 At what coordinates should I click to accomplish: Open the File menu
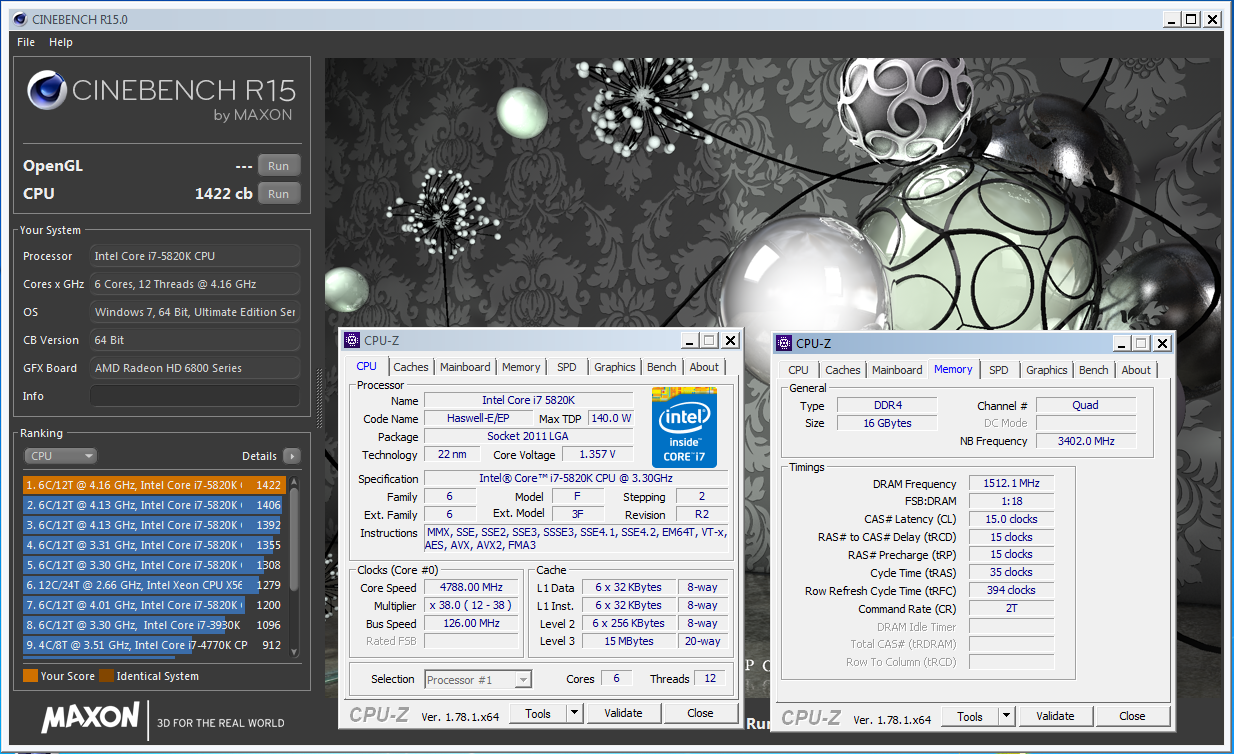point(26,42)
